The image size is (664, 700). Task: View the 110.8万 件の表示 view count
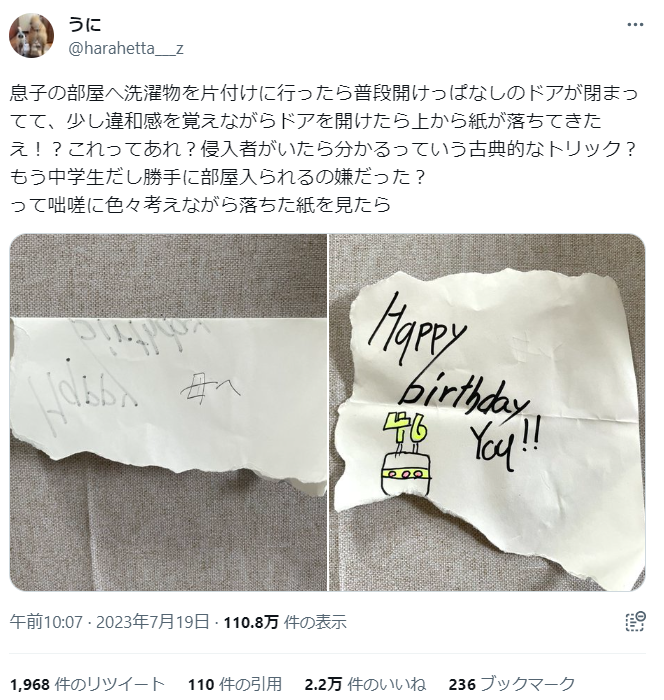[285, 622]
